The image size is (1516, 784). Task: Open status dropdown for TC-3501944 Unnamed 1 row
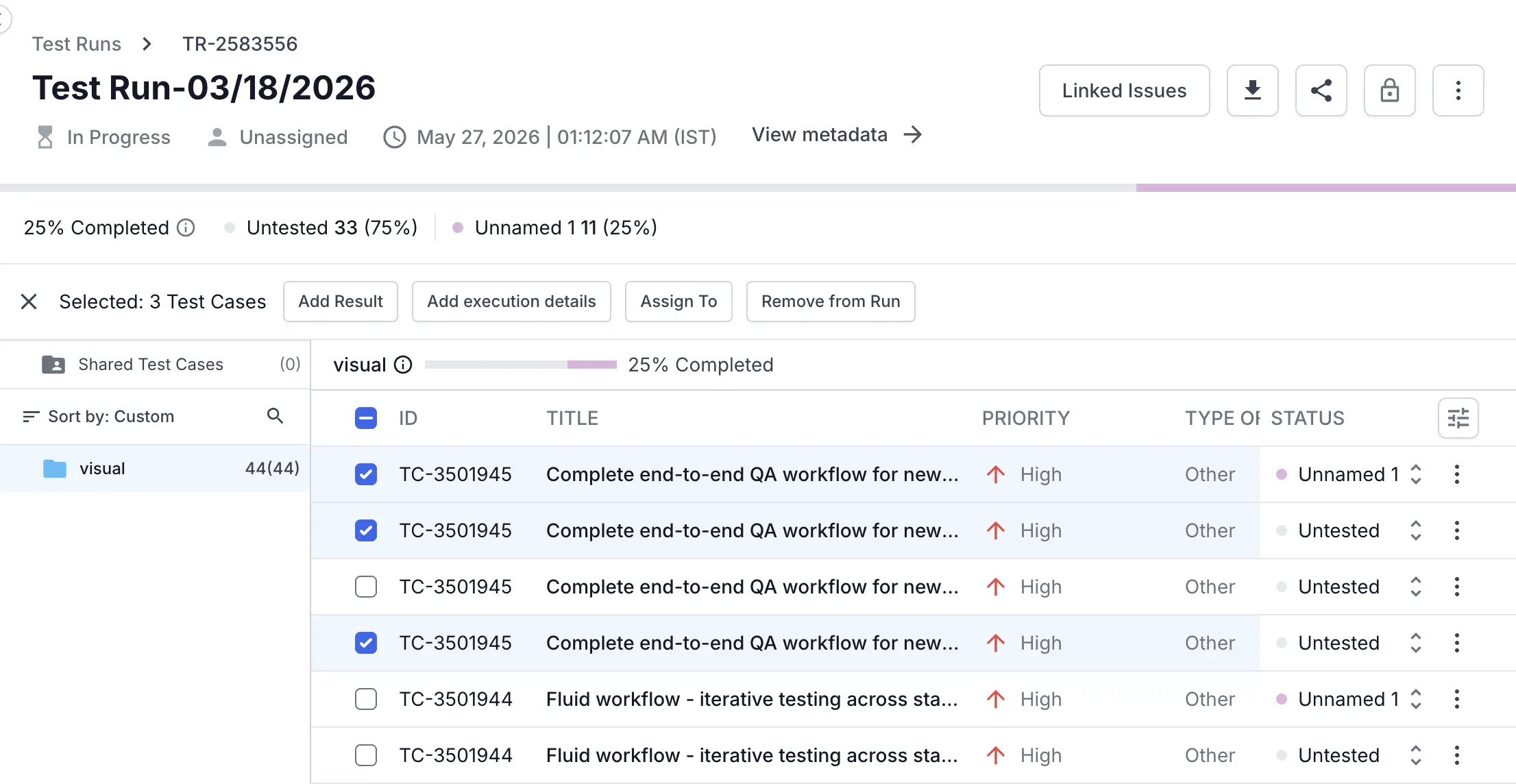[1416, 699]
